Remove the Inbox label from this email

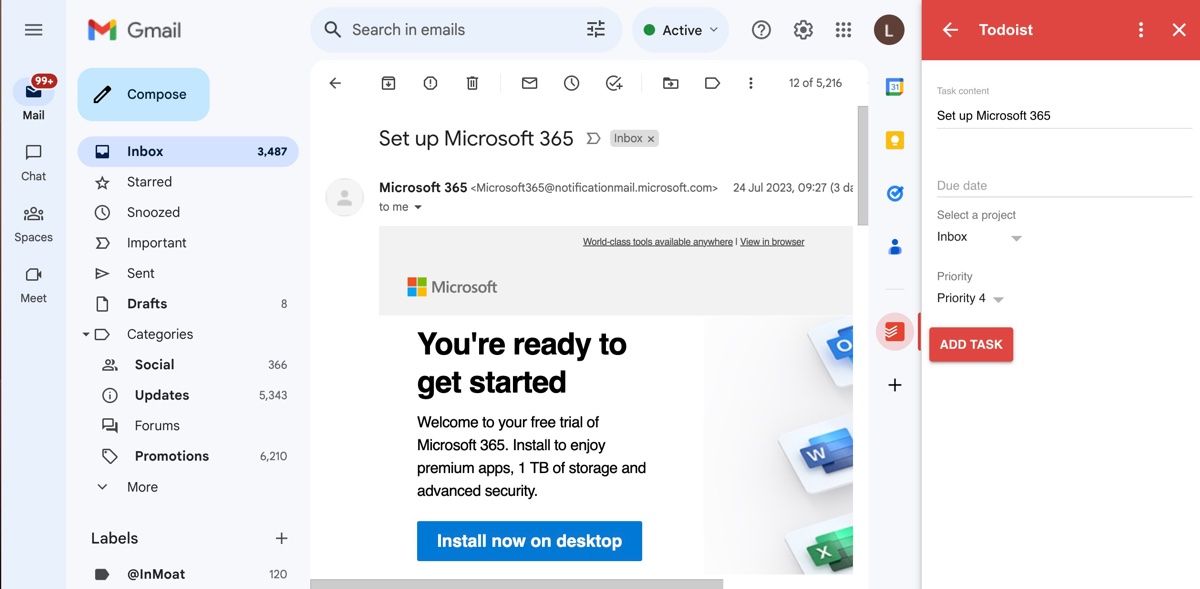click(651, 139)
